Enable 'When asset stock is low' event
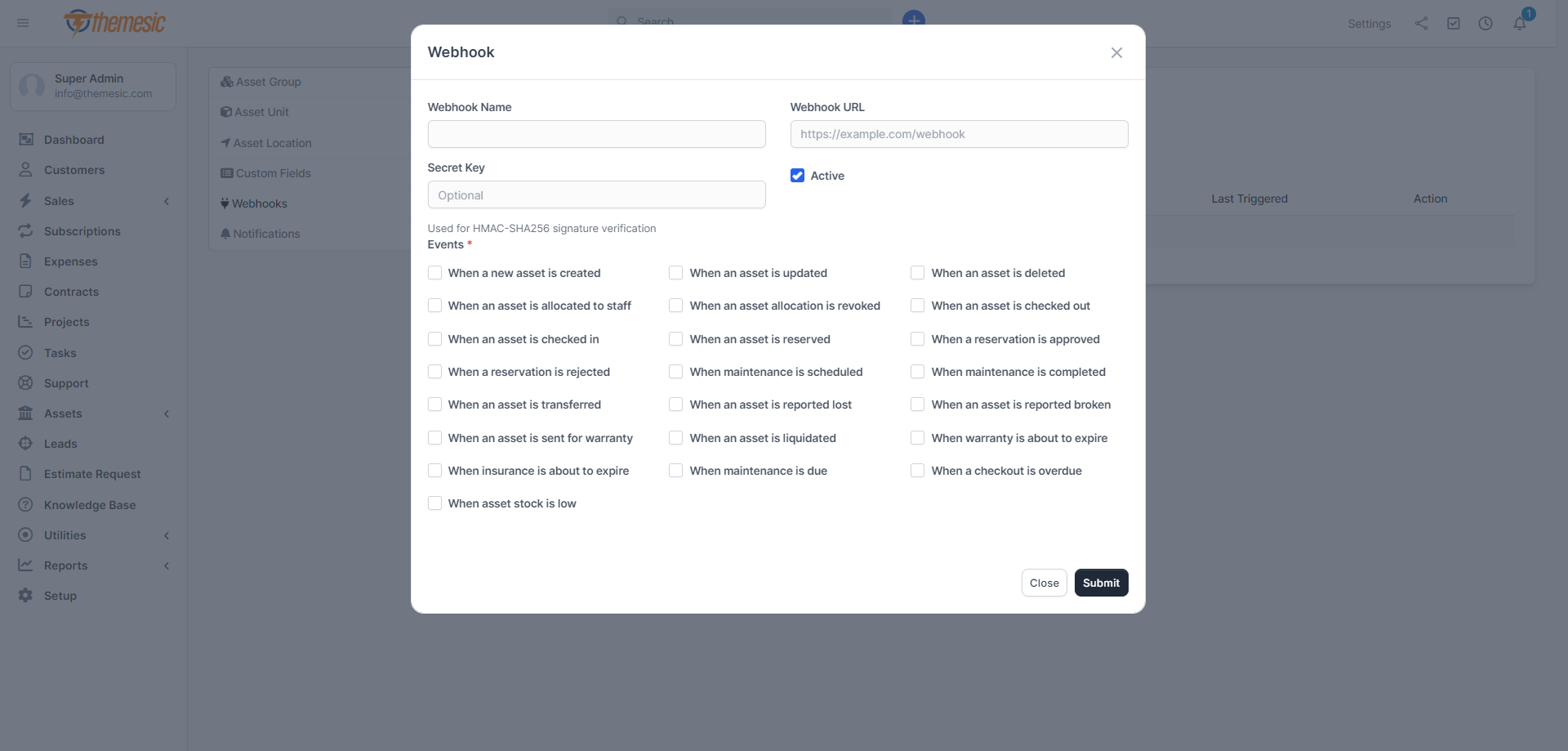This screenshot has height=751, width=1568. click(x=434, y=503)
